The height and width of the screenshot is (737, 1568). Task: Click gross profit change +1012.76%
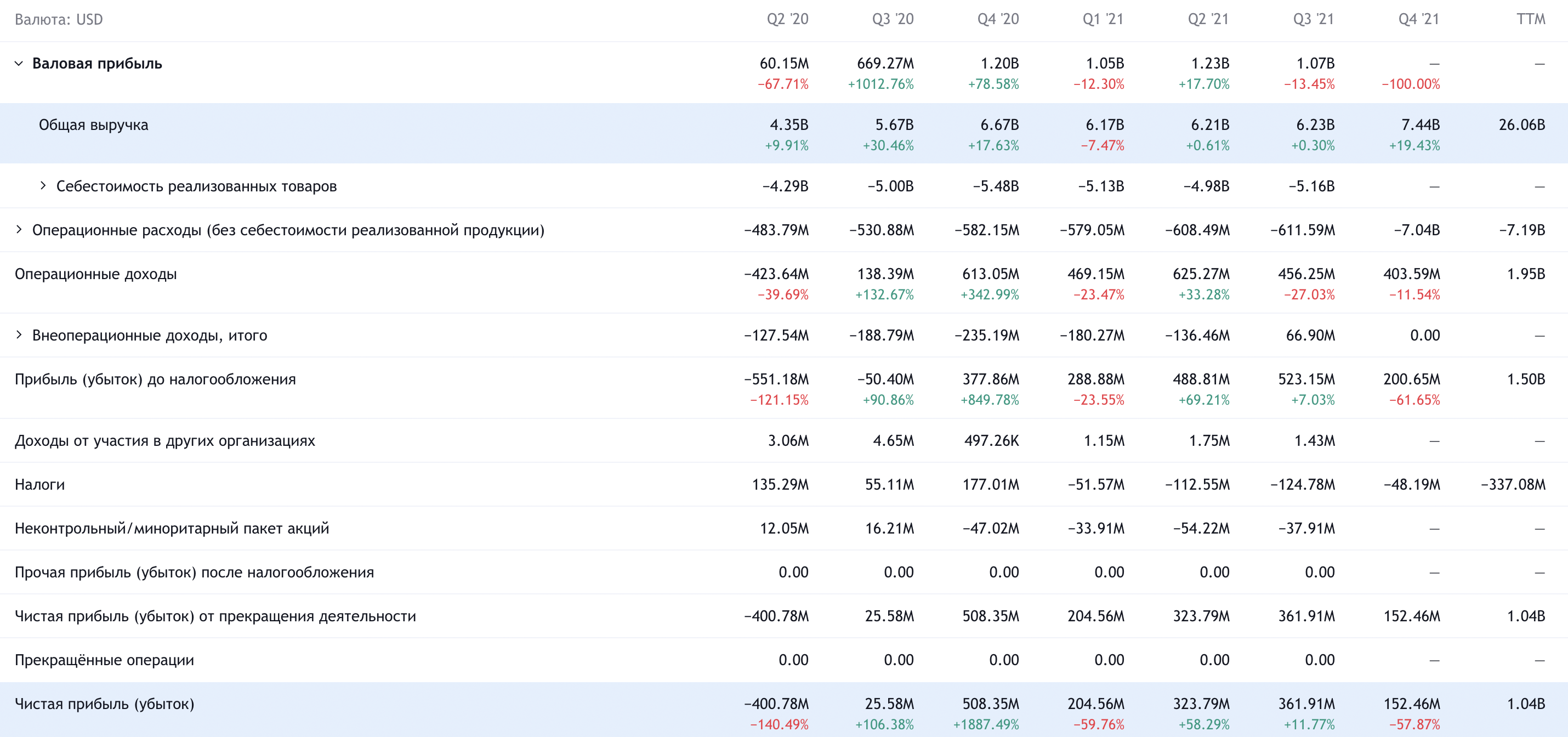881,84
